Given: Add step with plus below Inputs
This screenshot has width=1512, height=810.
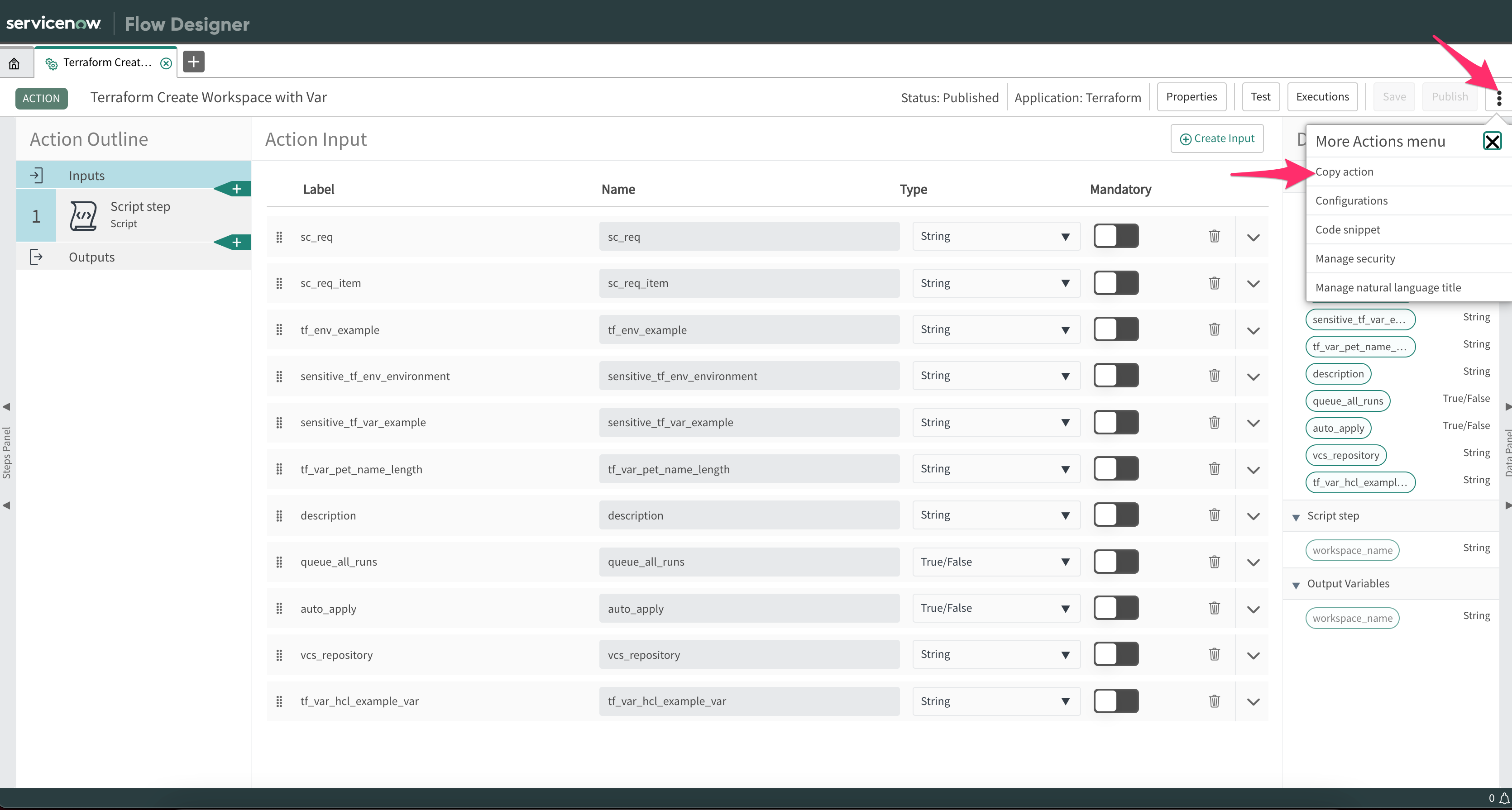Looking at the screenshot, I should click(x=237, y=189).
